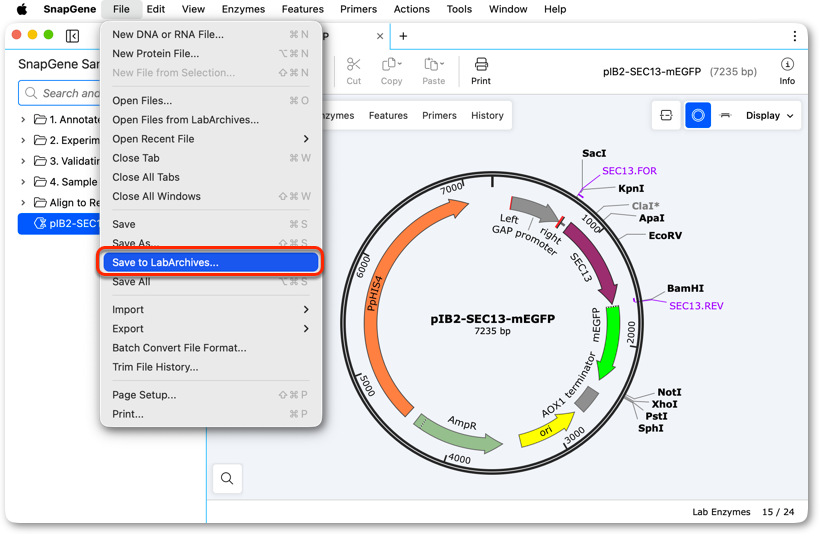The image size is (819, 534).
Task: Click the fit-to-window map icon
Action: click(666, 115)
